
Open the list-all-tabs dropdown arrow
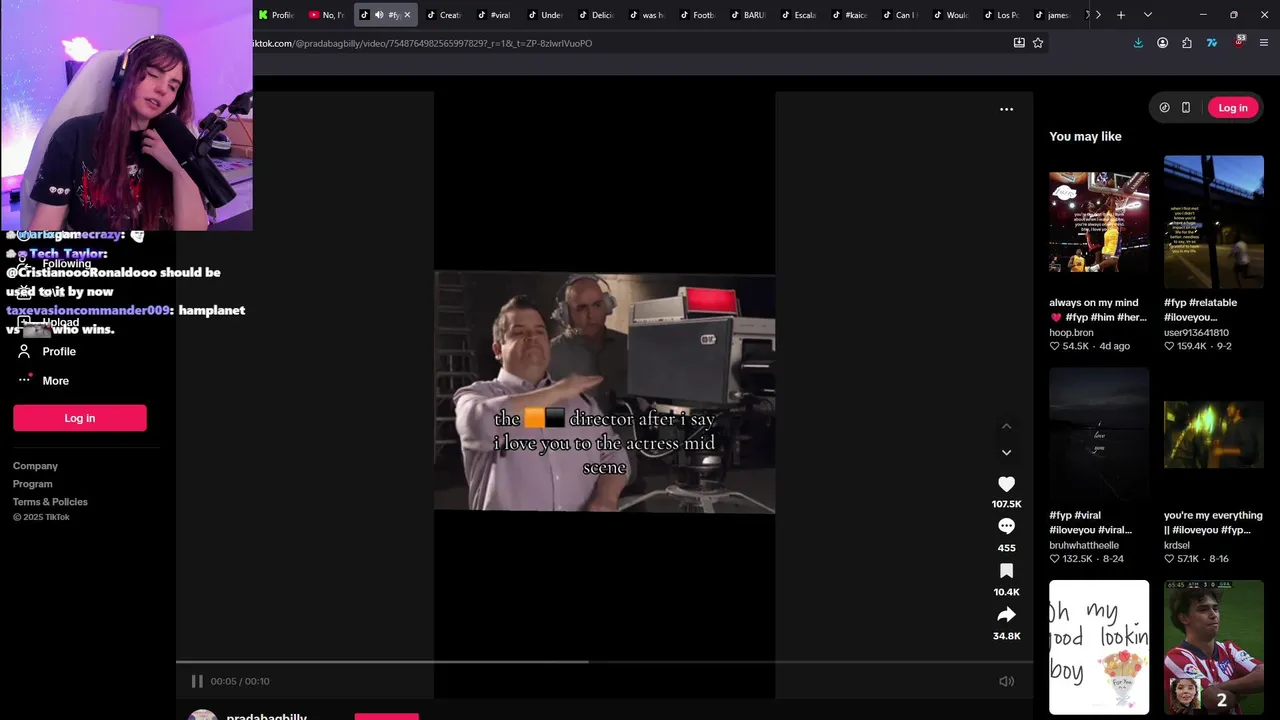point(1148,15)
